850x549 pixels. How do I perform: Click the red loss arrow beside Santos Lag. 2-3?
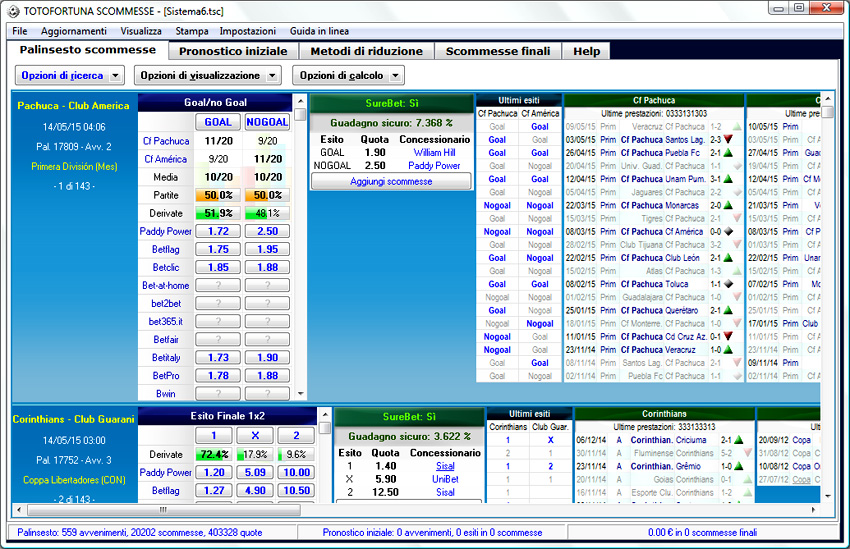728,140
